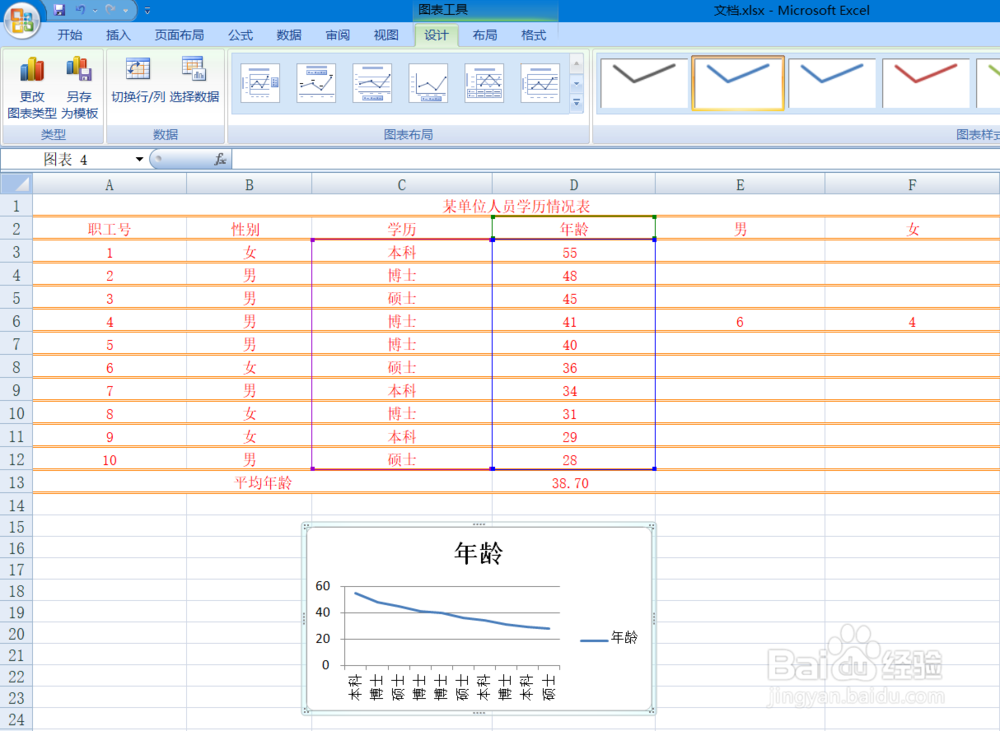Screen dimensions: 1000x731
Task: Click the average value 38.70 cell
Action: (574, 483)
